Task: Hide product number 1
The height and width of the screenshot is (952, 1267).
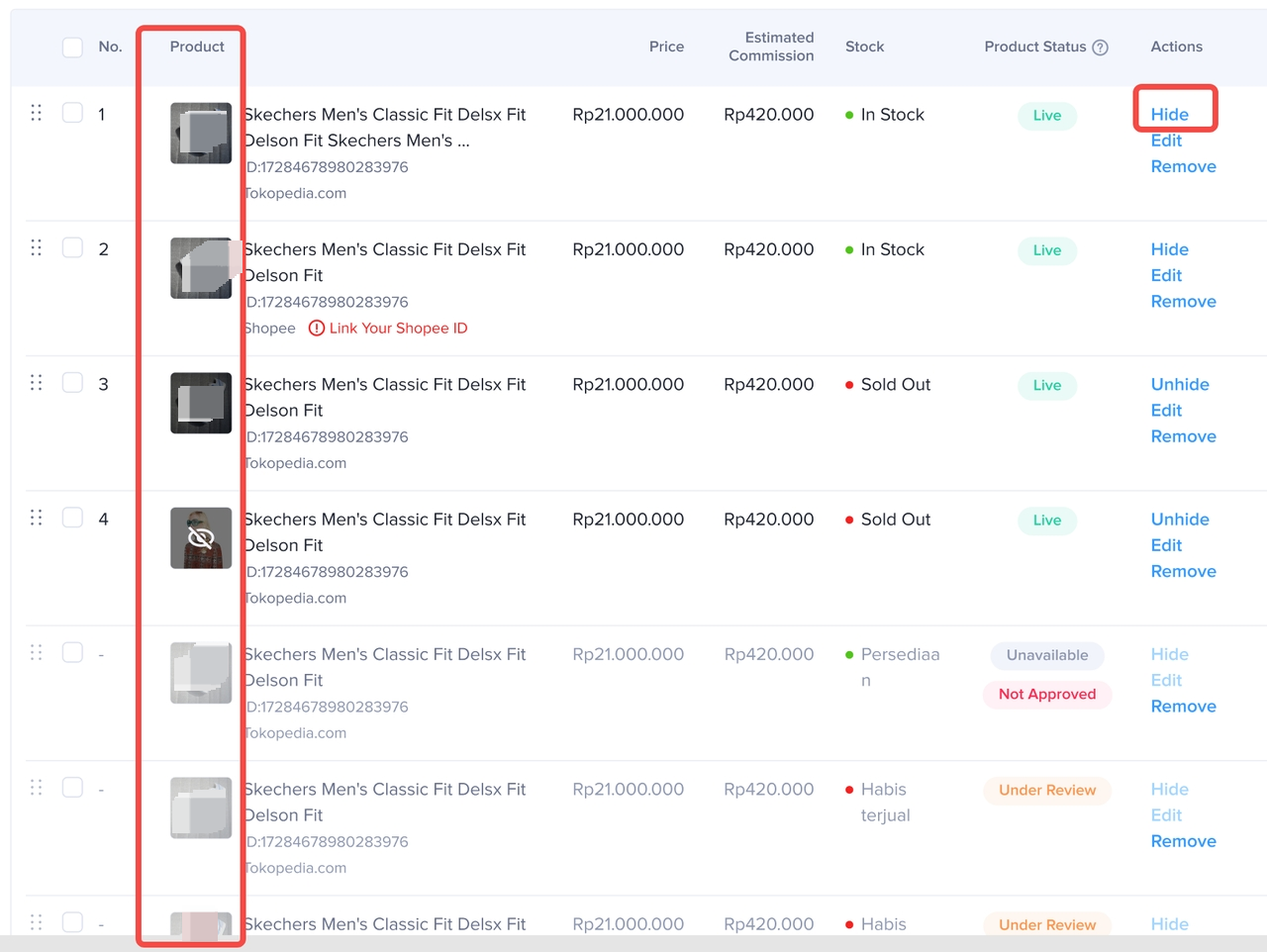Action: 1169,115
